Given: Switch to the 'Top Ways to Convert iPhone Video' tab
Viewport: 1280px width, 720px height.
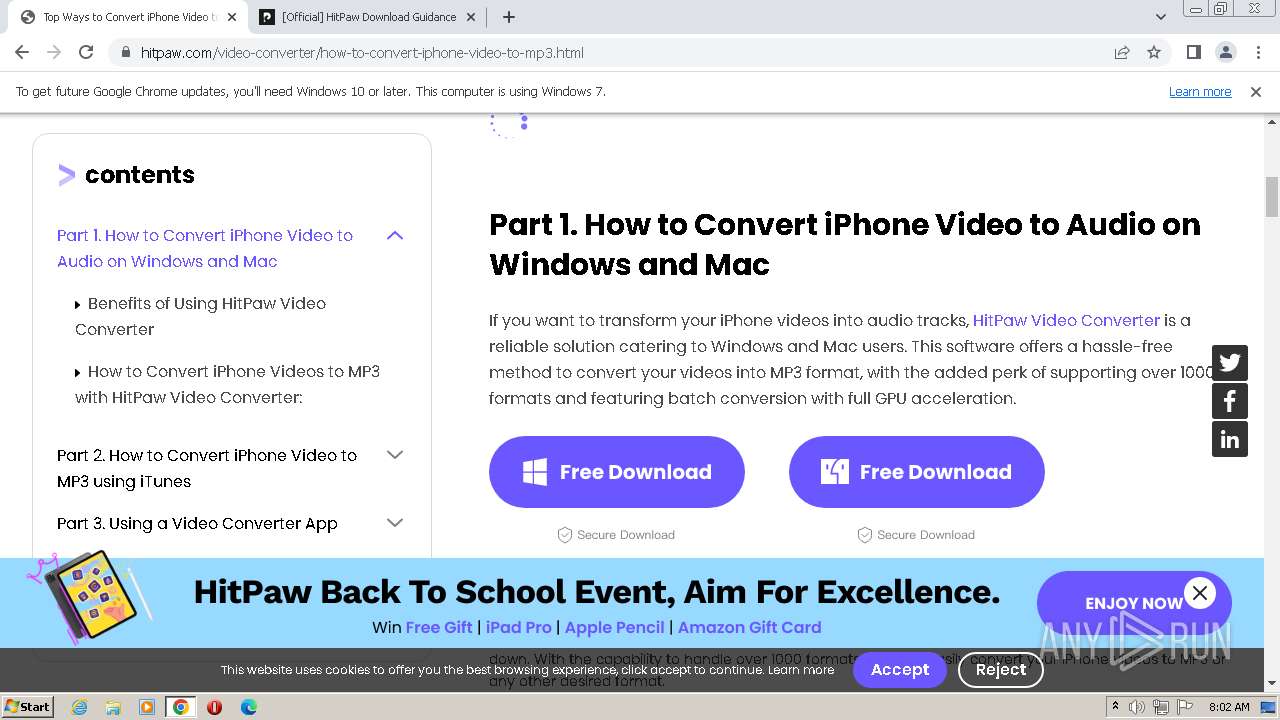Looking at the screenshot, I should coord(127,17).
